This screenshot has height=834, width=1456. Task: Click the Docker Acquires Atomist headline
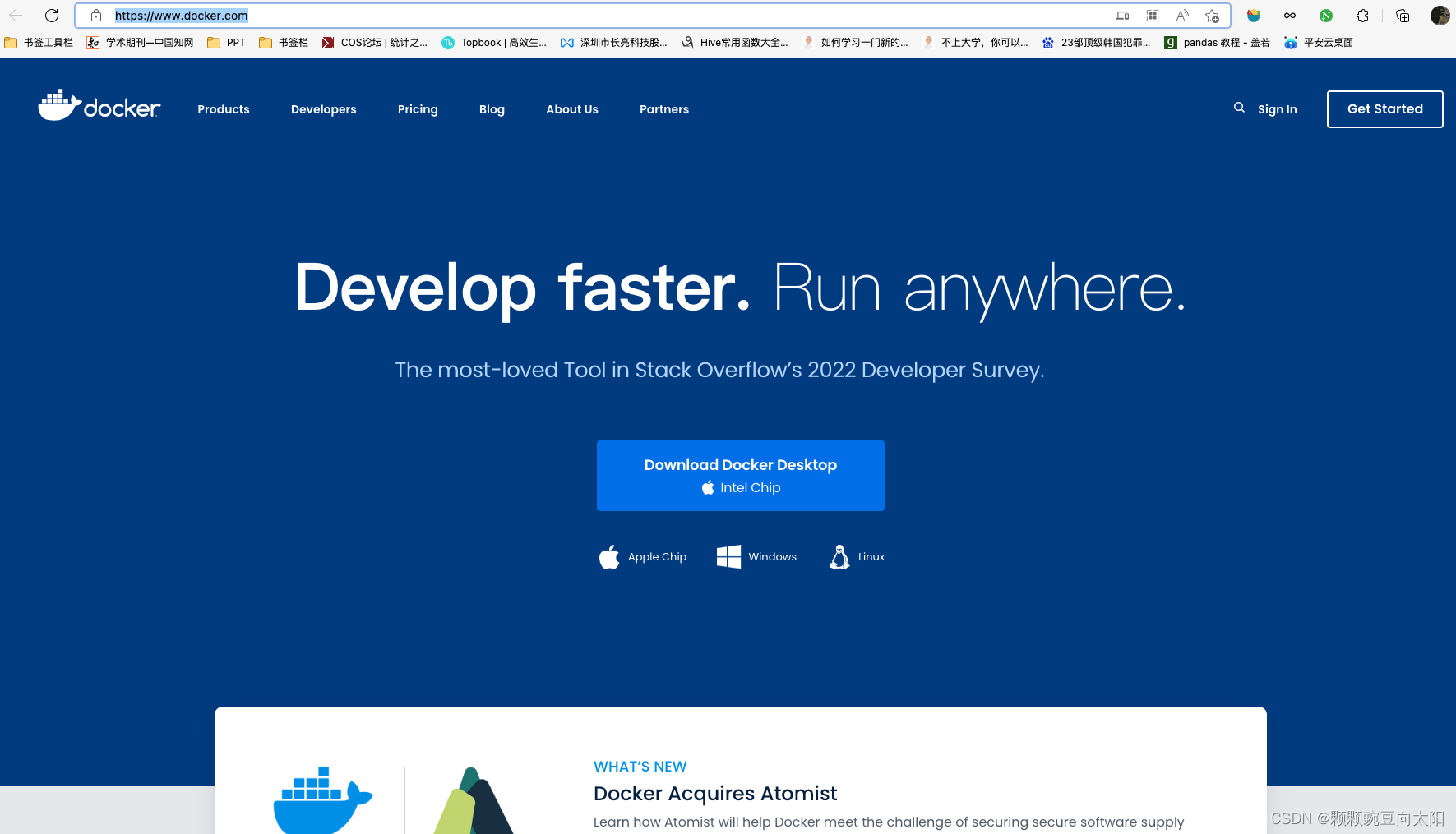click(x=715, y=794)
